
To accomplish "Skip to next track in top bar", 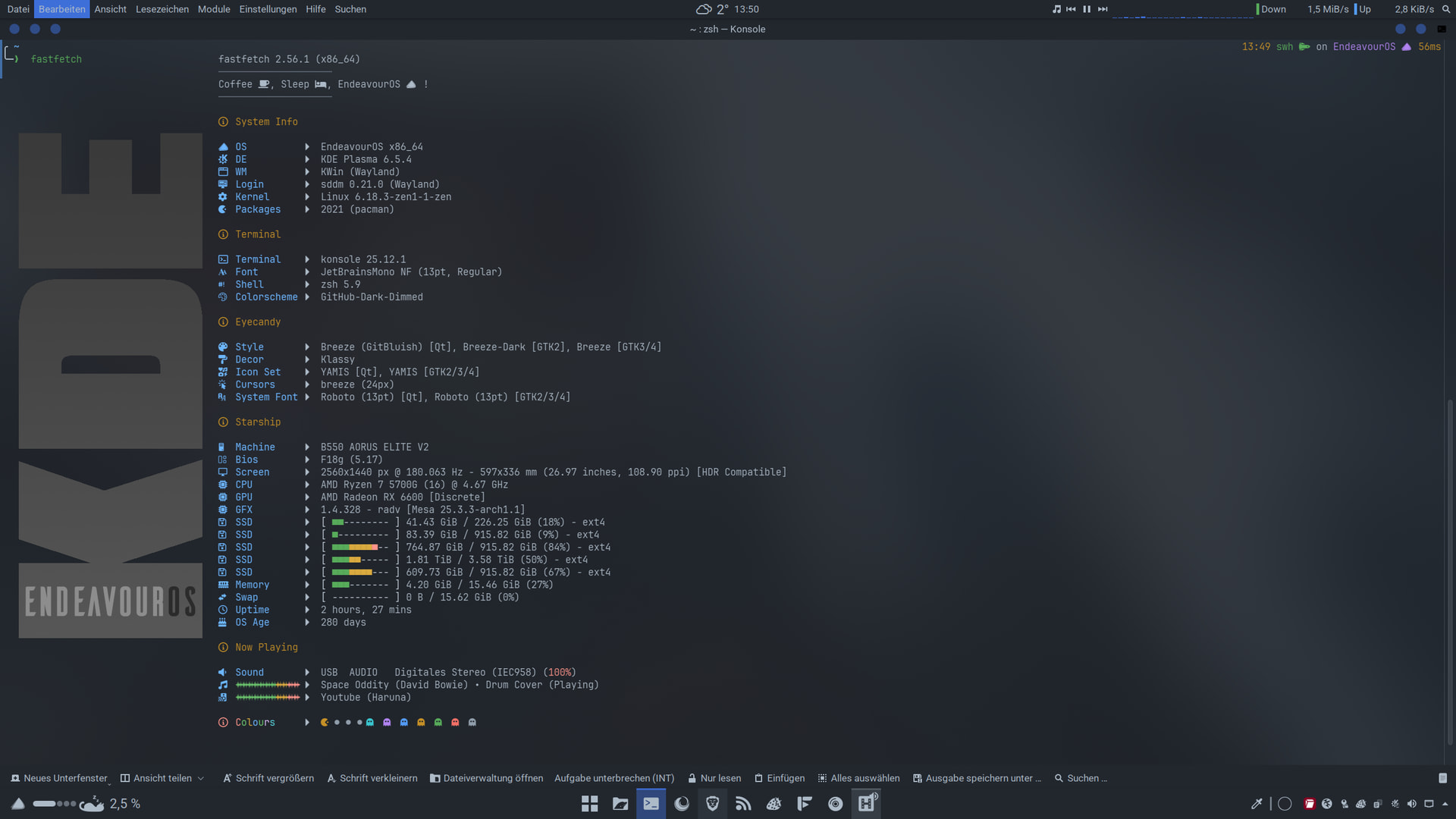I will [1103, 9].
